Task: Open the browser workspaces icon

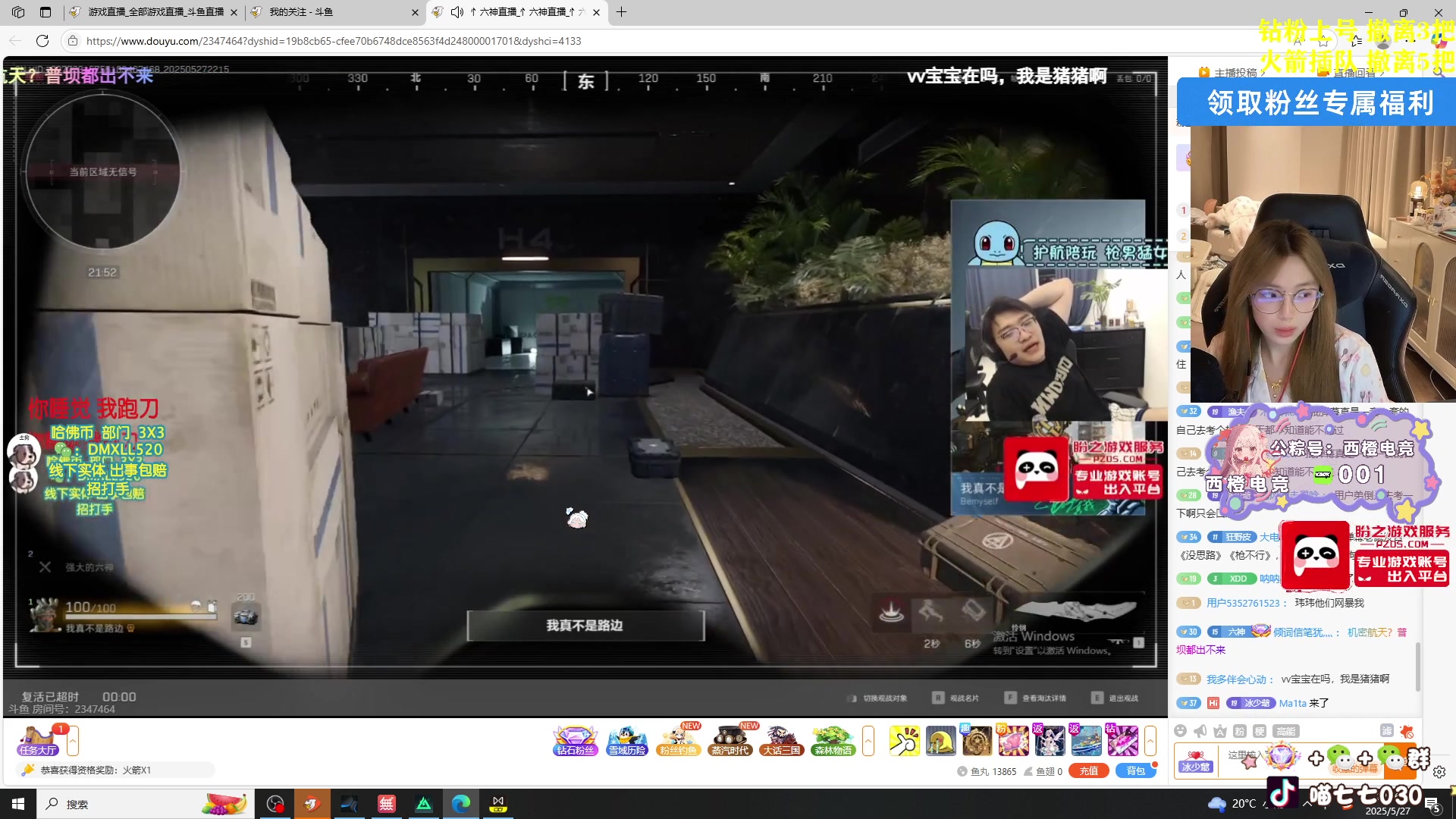Action: 18,12
